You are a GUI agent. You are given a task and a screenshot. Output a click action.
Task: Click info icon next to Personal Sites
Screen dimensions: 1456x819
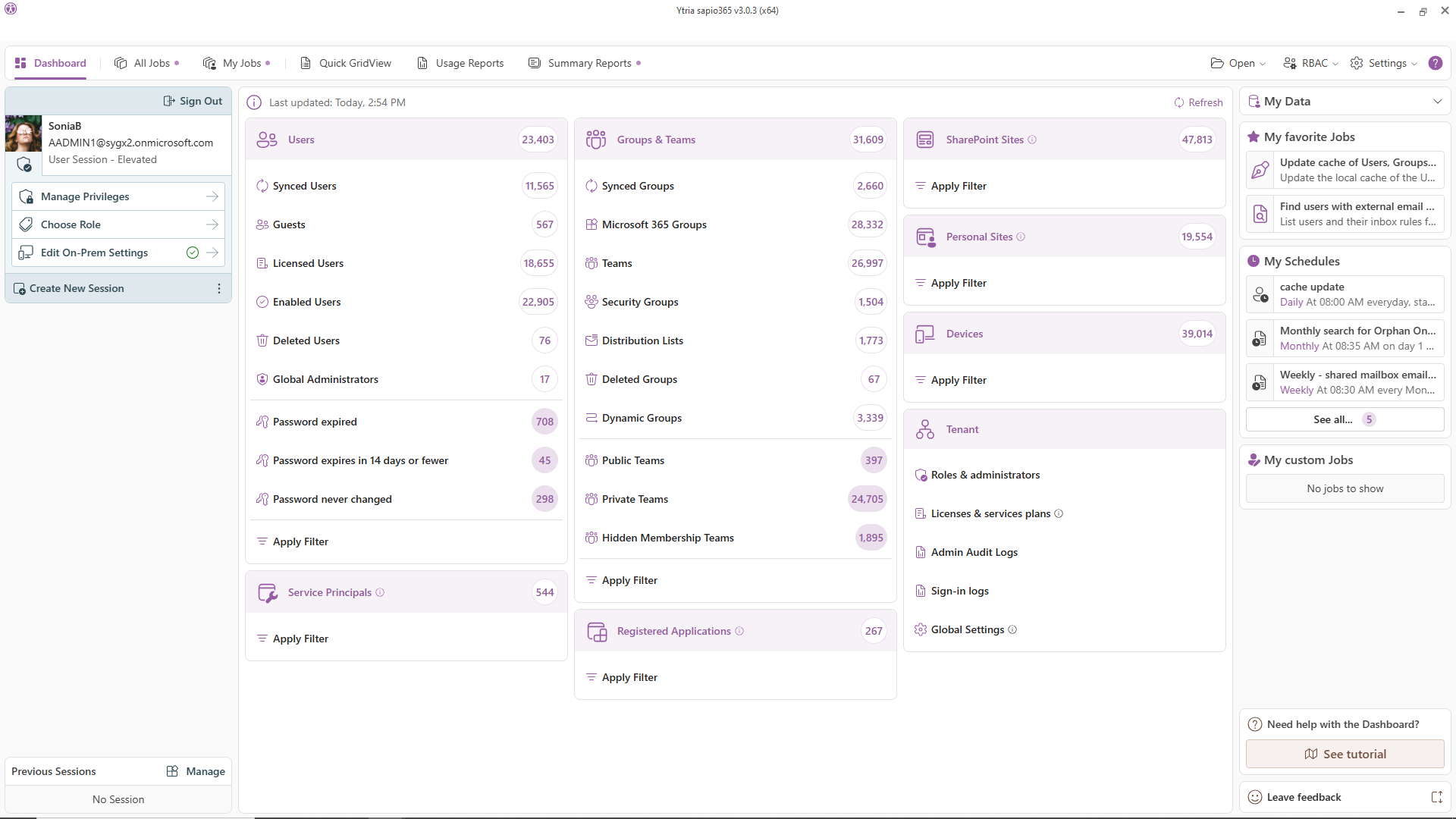click(1021, 237)
